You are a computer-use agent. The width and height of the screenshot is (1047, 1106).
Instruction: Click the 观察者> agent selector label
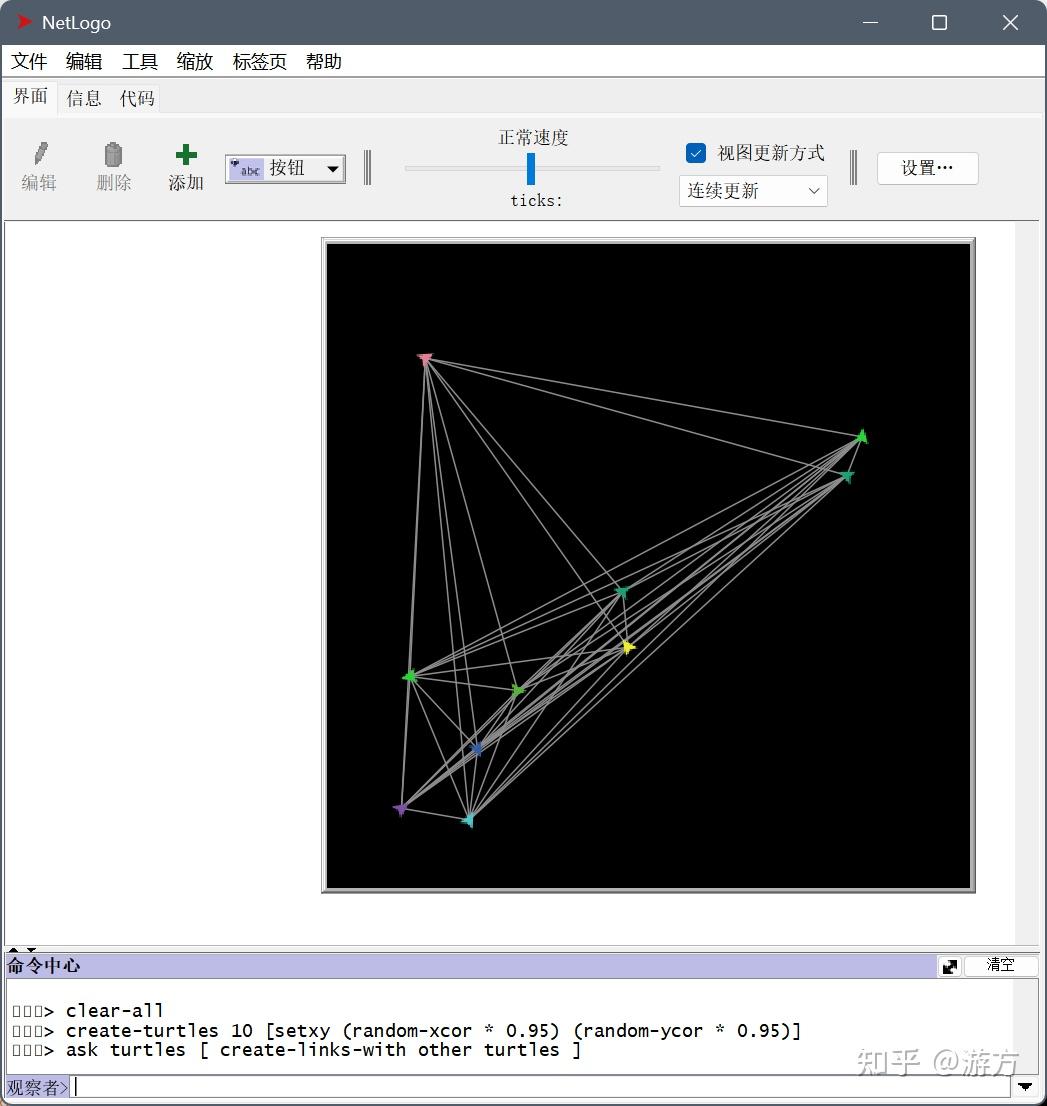[37, 1087]
